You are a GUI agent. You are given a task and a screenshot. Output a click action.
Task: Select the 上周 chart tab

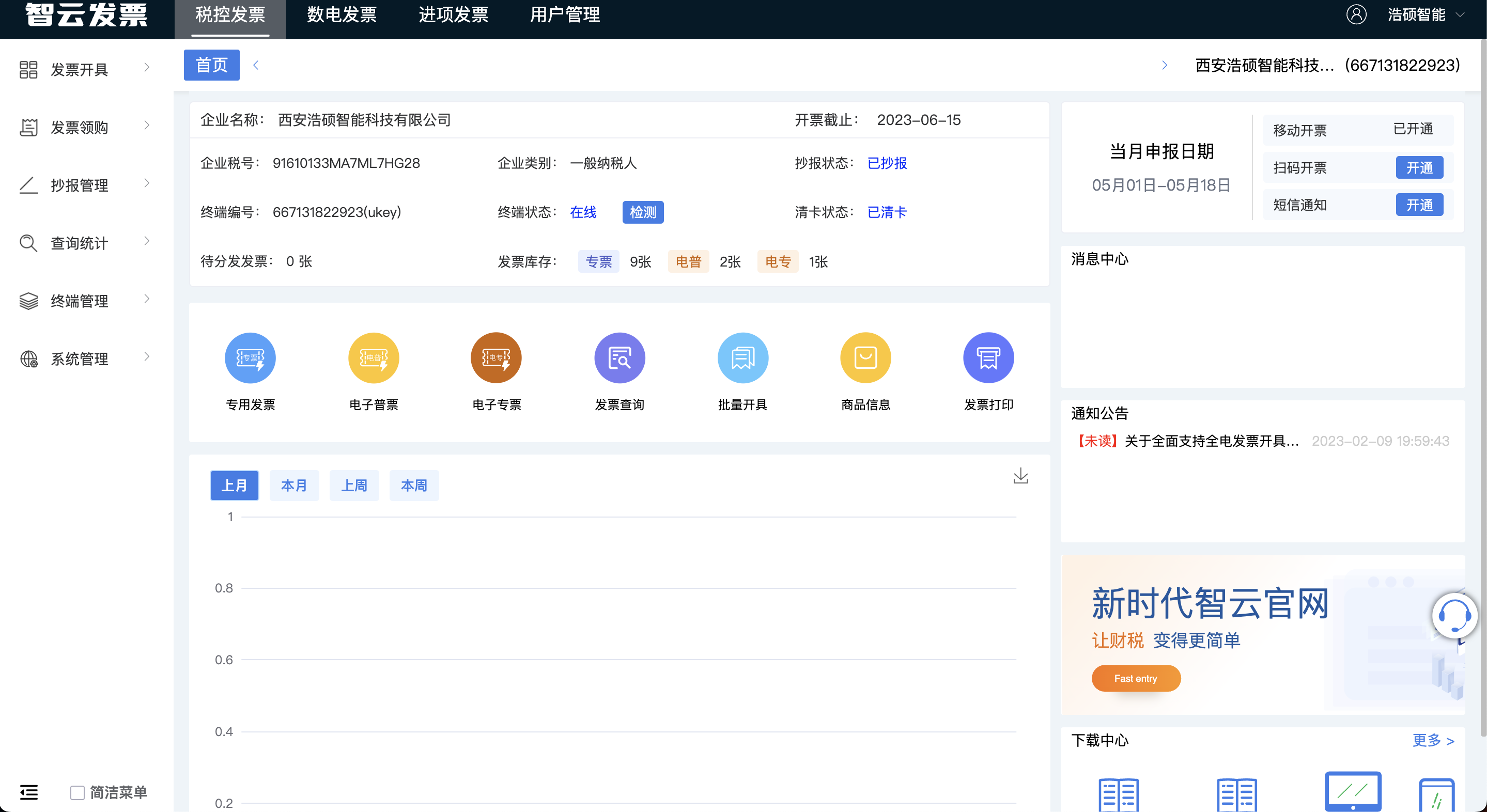coord(354,486)
